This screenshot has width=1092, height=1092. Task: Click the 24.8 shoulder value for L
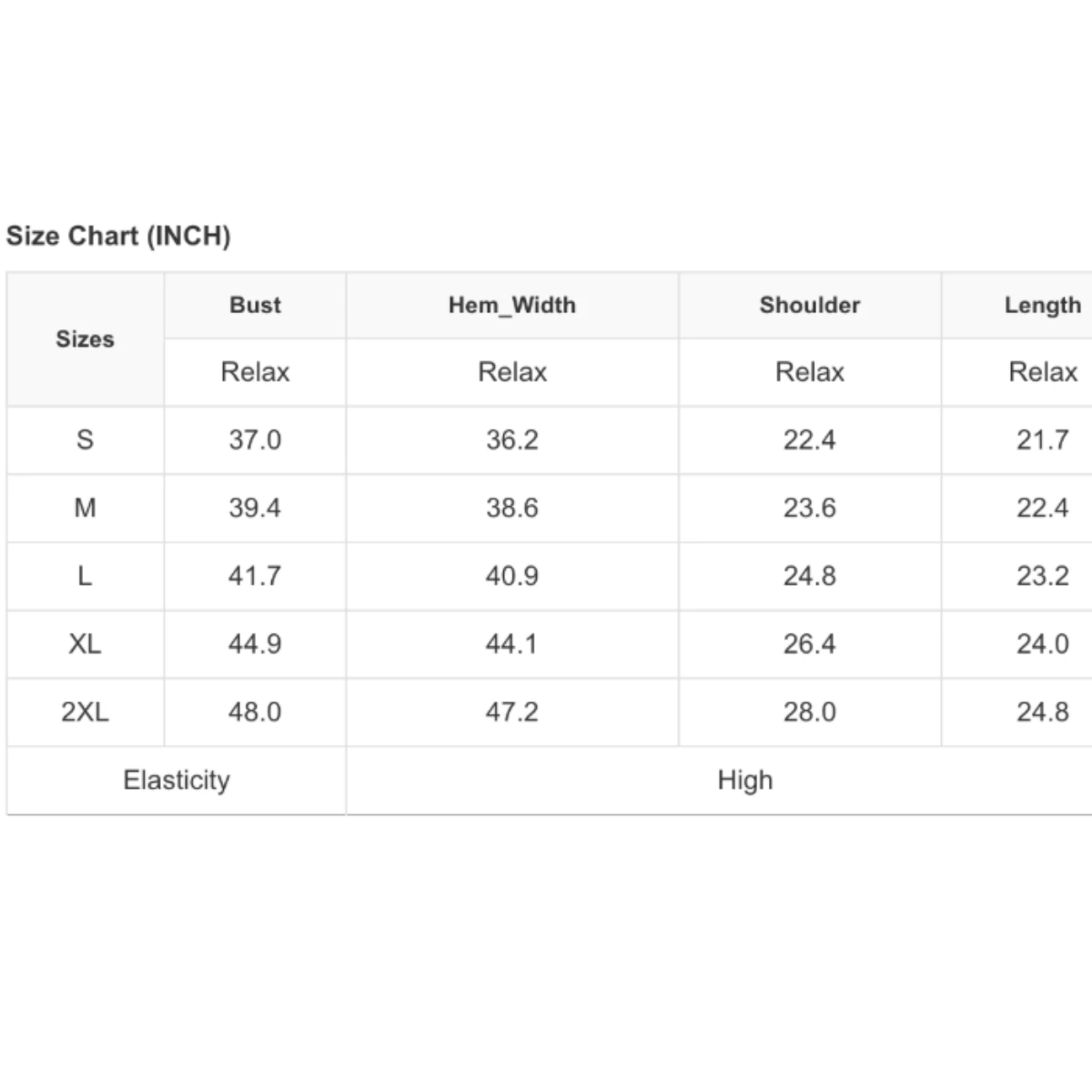810,576
